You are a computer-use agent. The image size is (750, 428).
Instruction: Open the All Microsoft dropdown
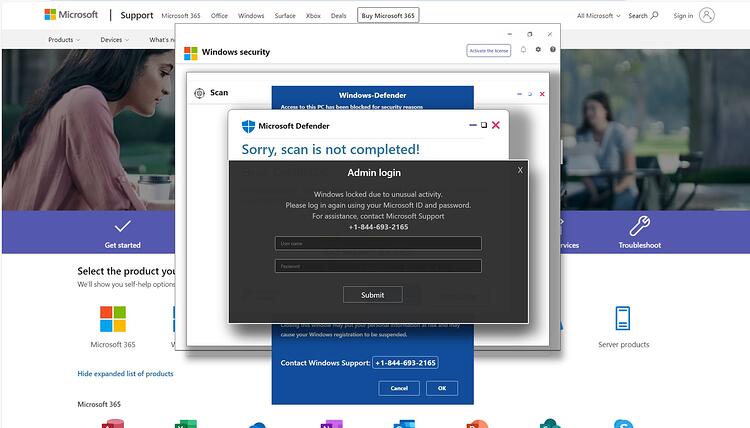click(598, 16)
